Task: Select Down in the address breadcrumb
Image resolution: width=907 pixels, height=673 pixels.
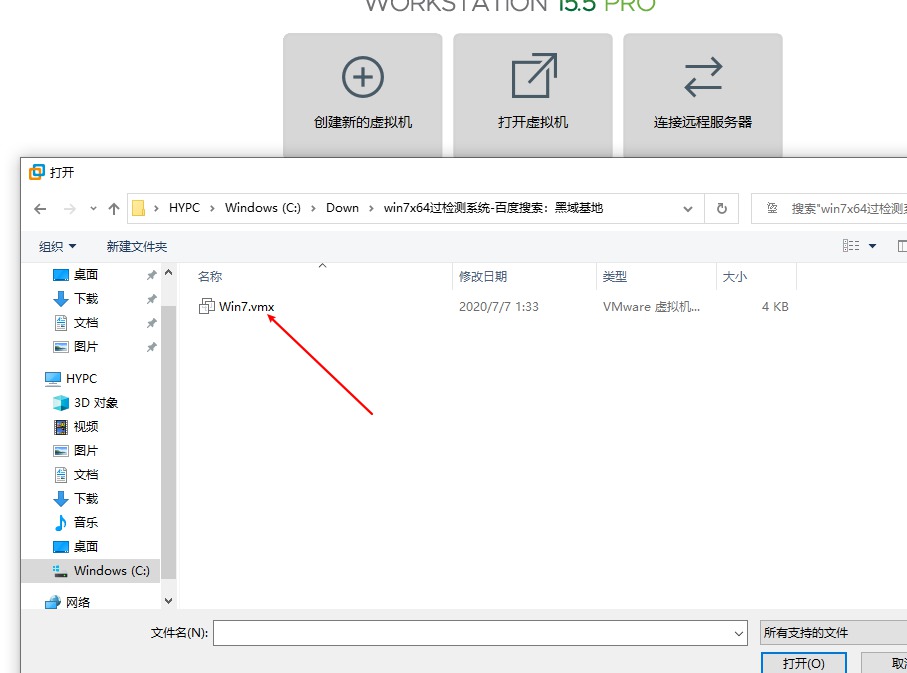Action: pos(342,208)
